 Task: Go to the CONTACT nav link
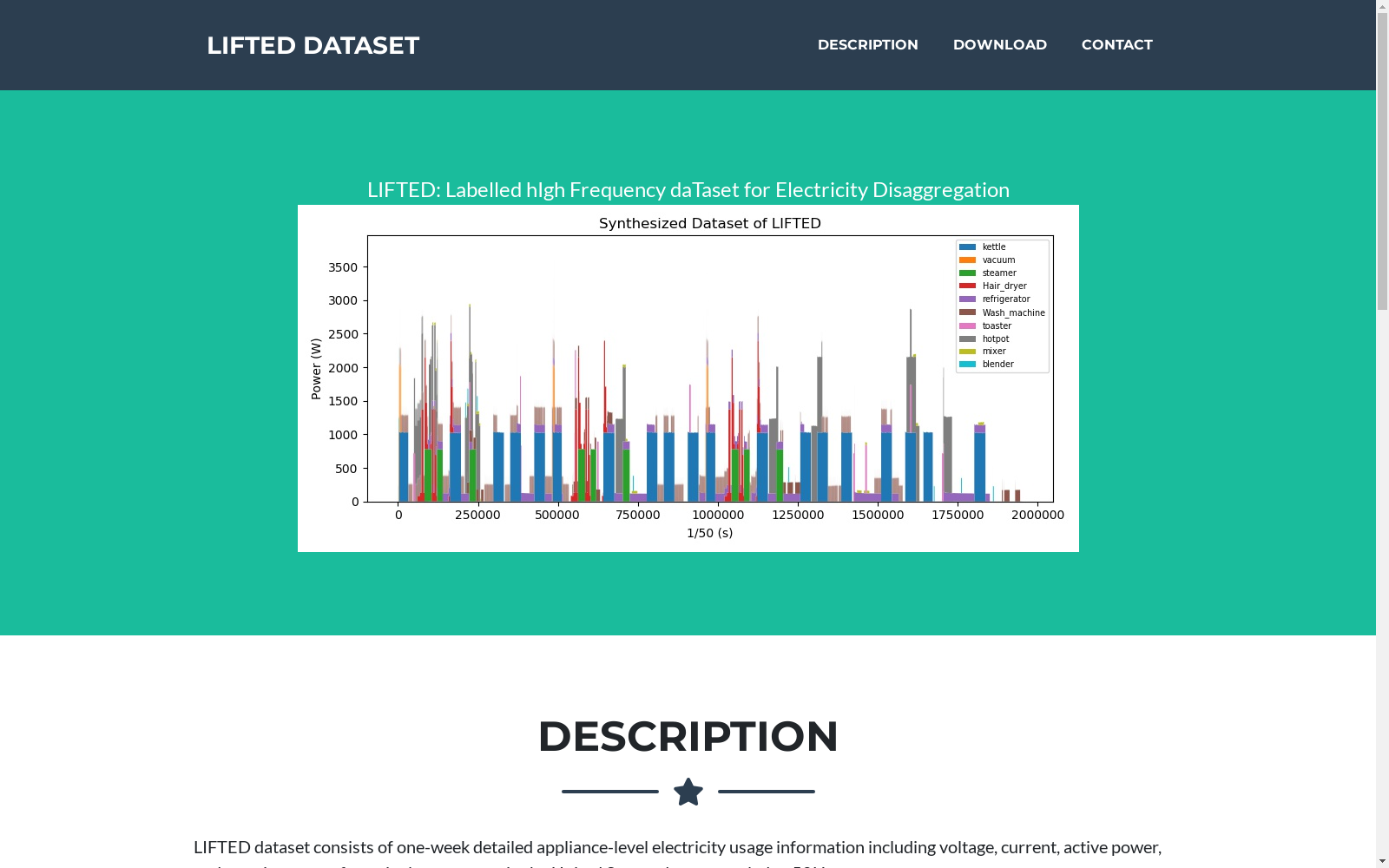1117,45
